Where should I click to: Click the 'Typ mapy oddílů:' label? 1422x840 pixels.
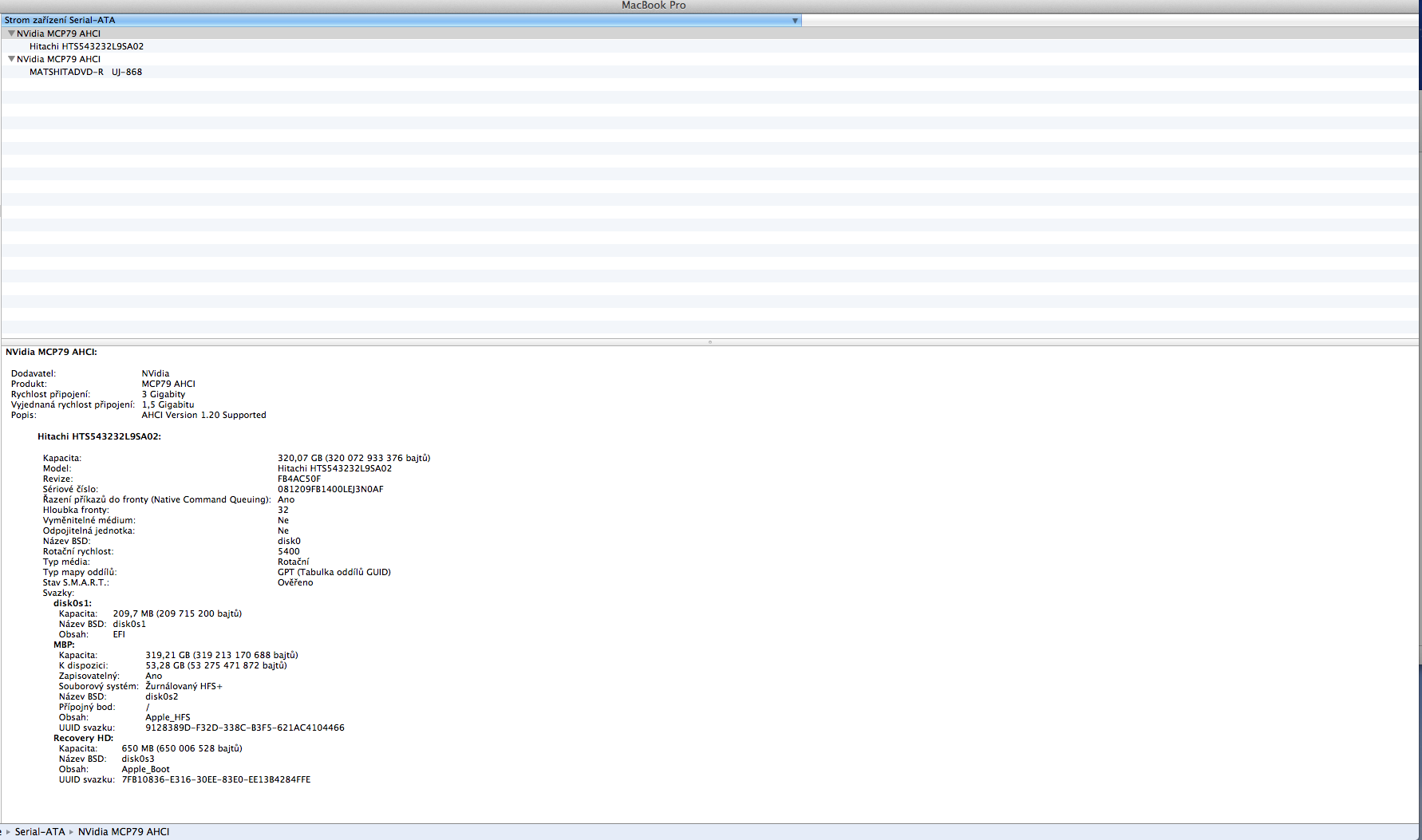click(x=80, y=572)
